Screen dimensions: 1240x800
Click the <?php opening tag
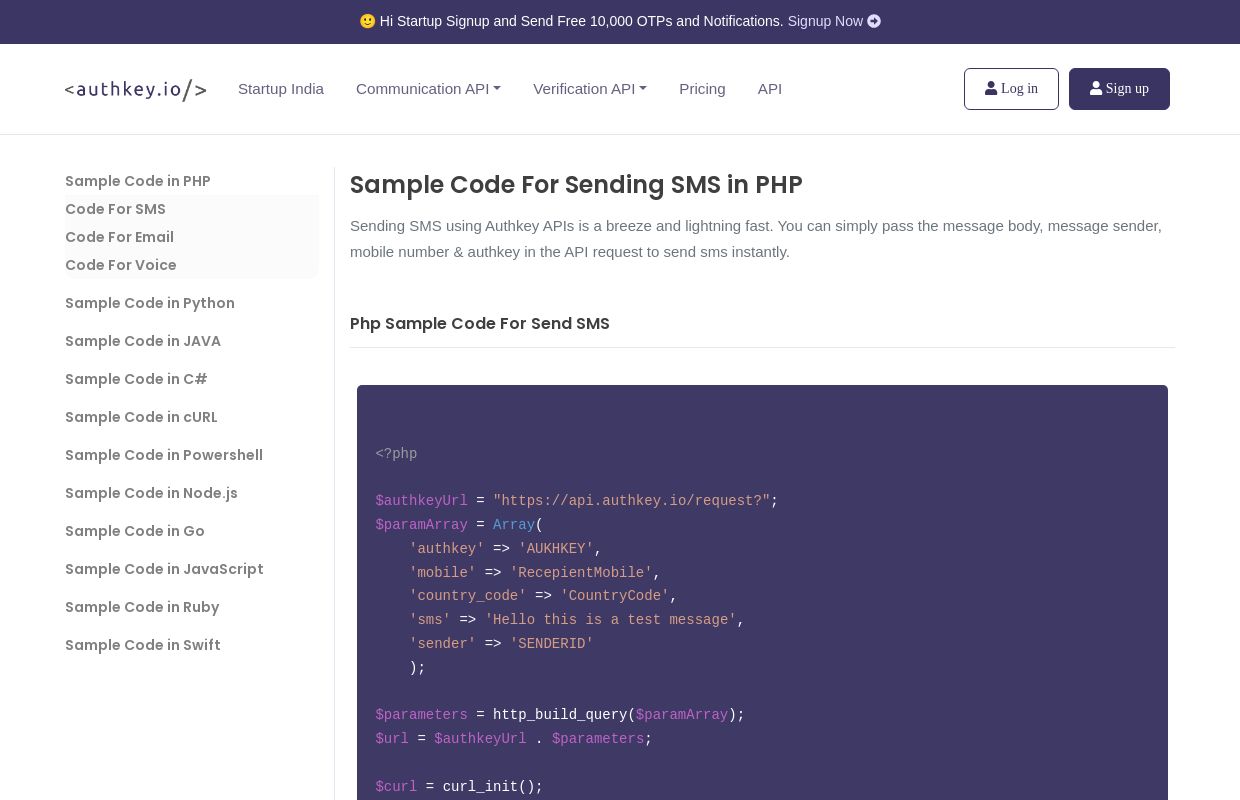point(396,454)
